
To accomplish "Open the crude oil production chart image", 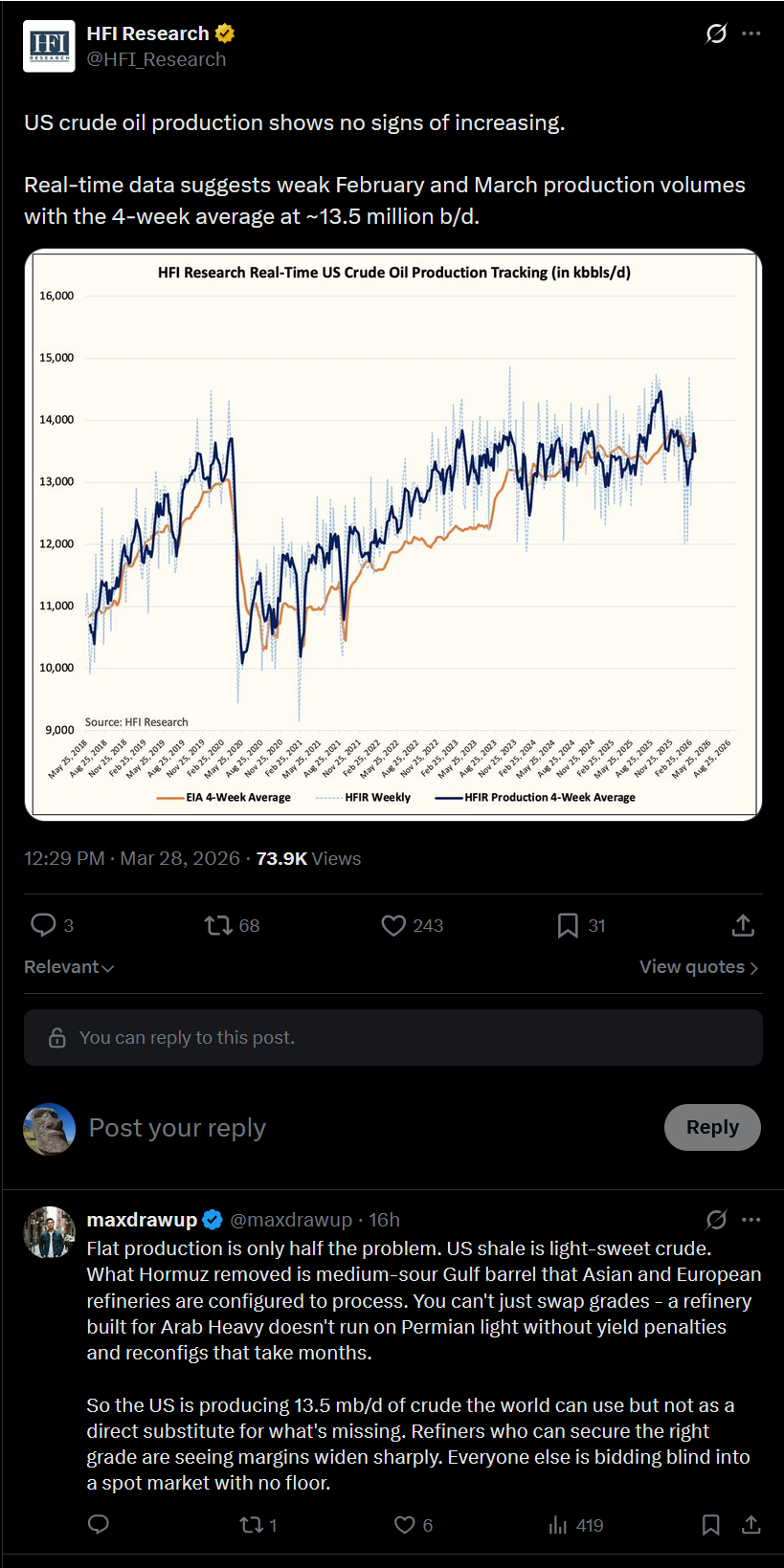I will pyautogui.click(x=392, y=535).
